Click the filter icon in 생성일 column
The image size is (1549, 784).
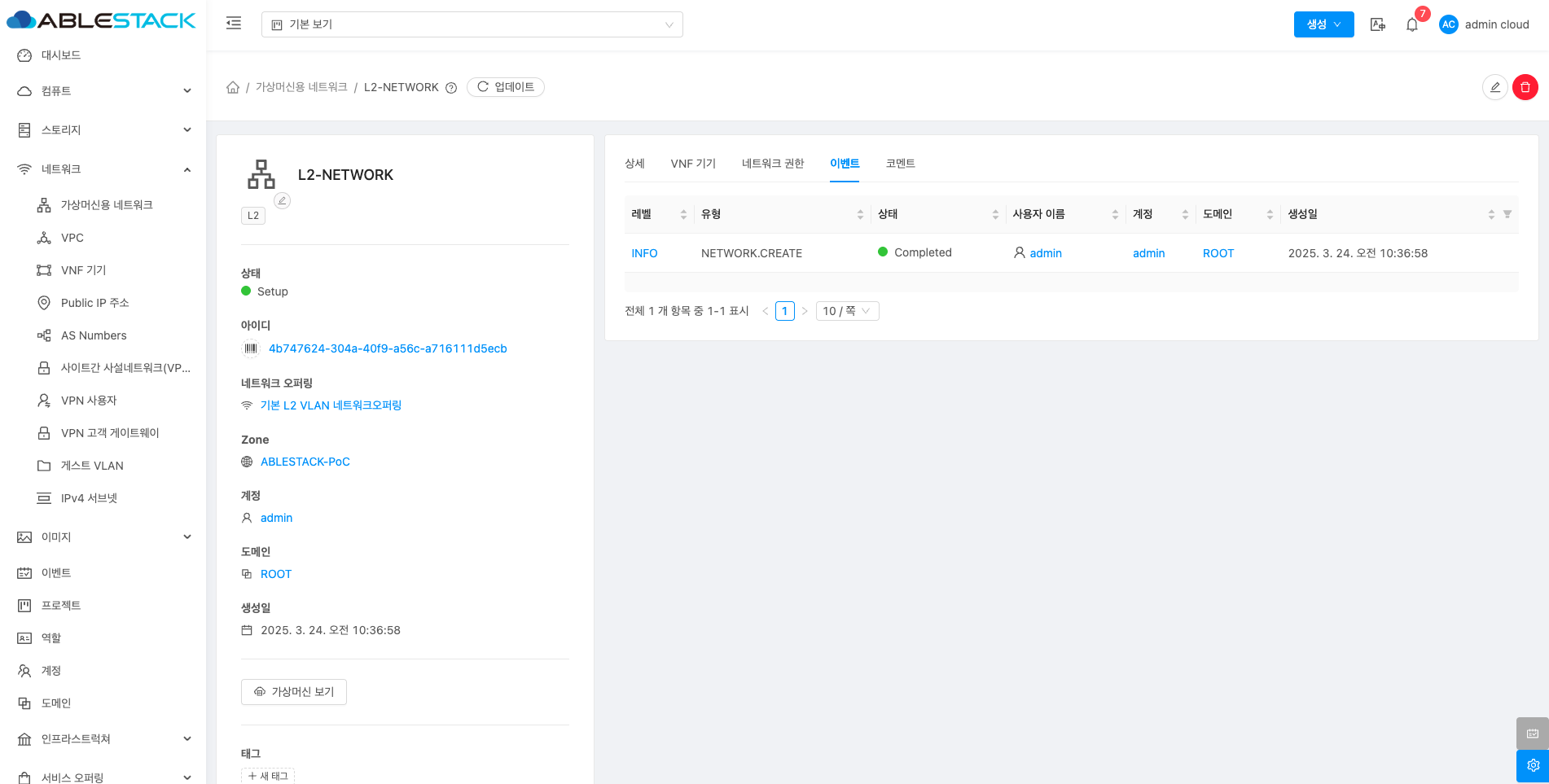coord(1507,214)
